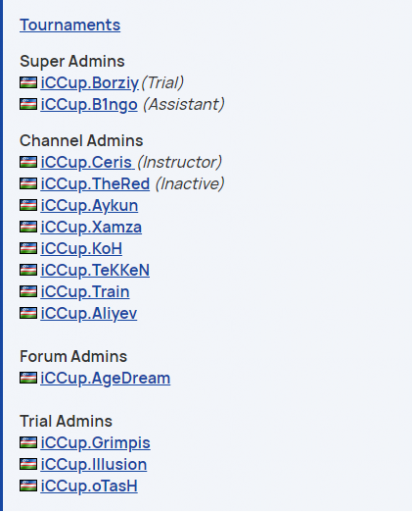Visit trial admin iCCup.Illusion profile
This screenshot has height=512, width=412.
[x=94, y=464]
